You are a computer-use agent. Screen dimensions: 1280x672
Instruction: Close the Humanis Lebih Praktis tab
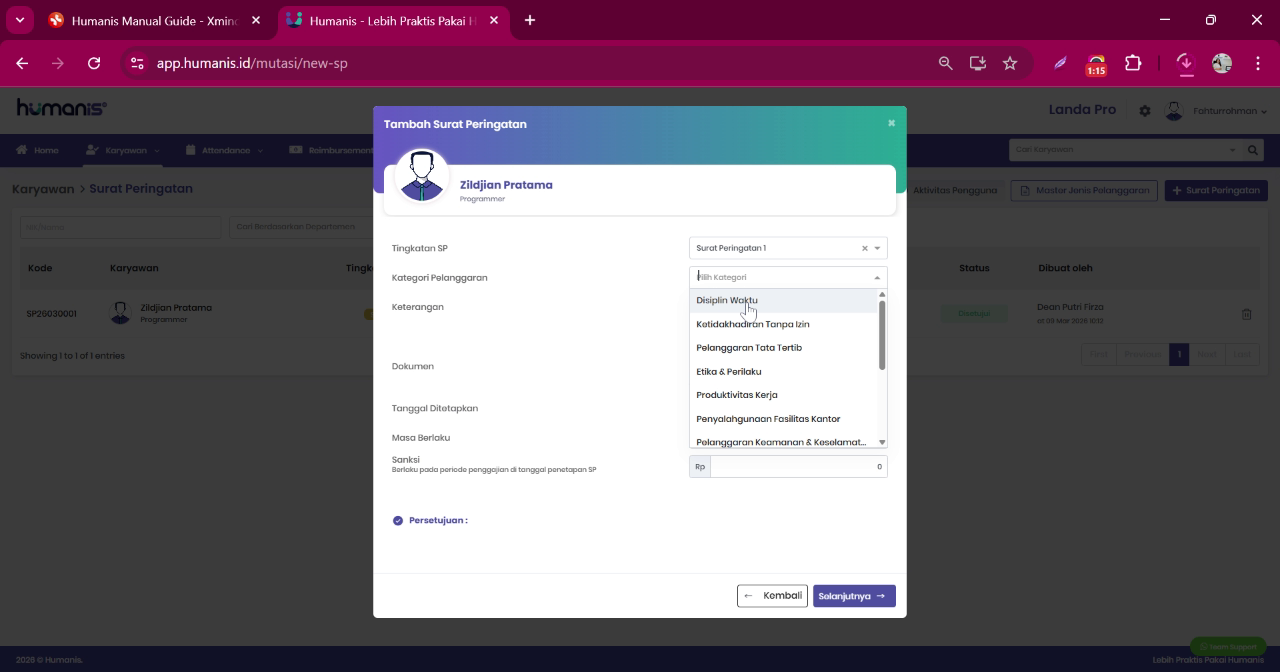(493, 20)
